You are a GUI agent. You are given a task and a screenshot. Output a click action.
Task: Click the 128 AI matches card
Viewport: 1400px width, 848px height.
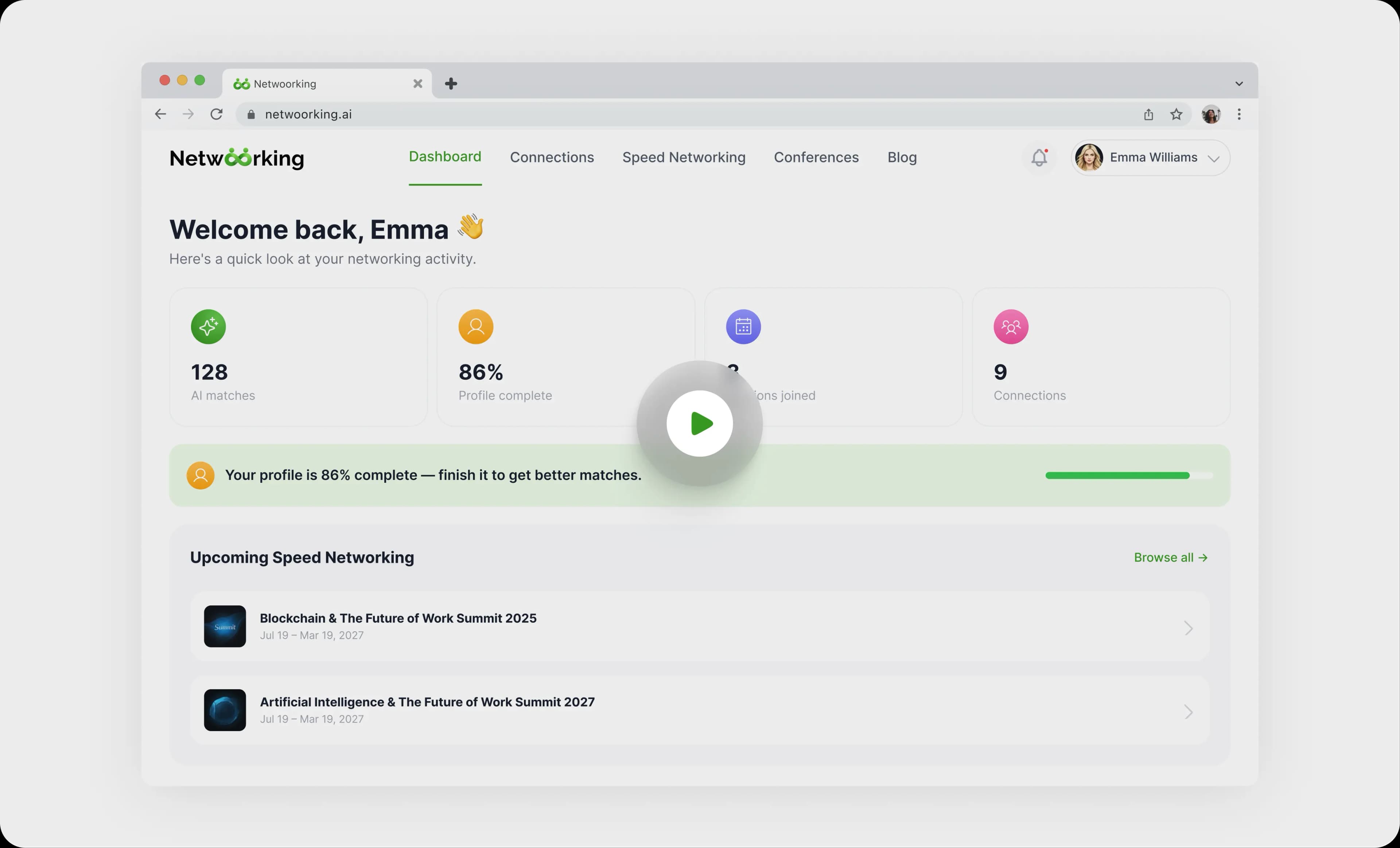(x=298, y=357)
